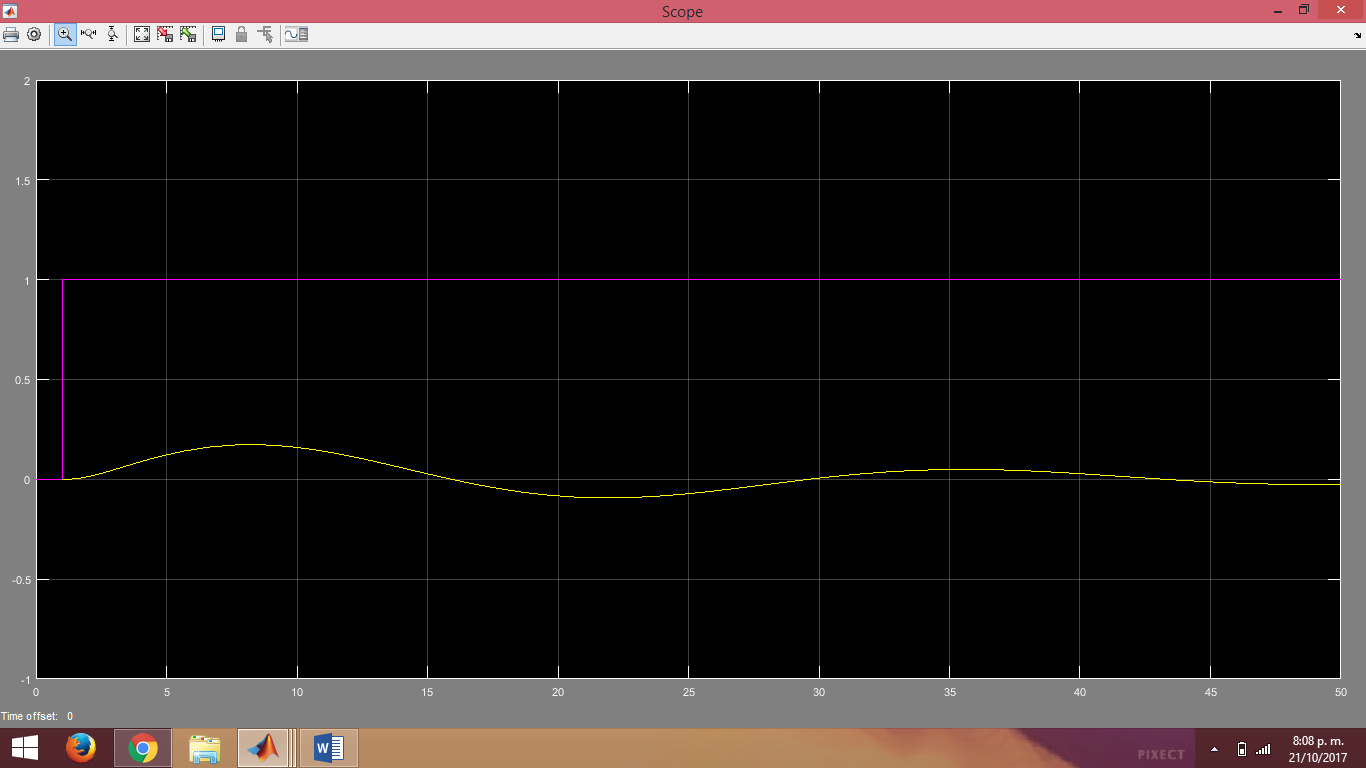Click the taskbar clock showing 8:08 p. m.

click(x=1318, y=749)
